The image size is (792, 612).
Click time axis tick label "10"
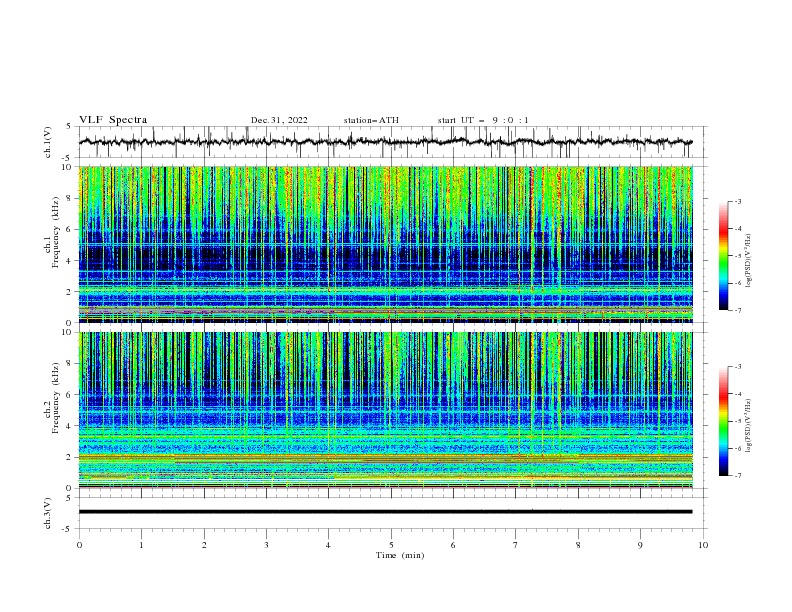[703, 545]
